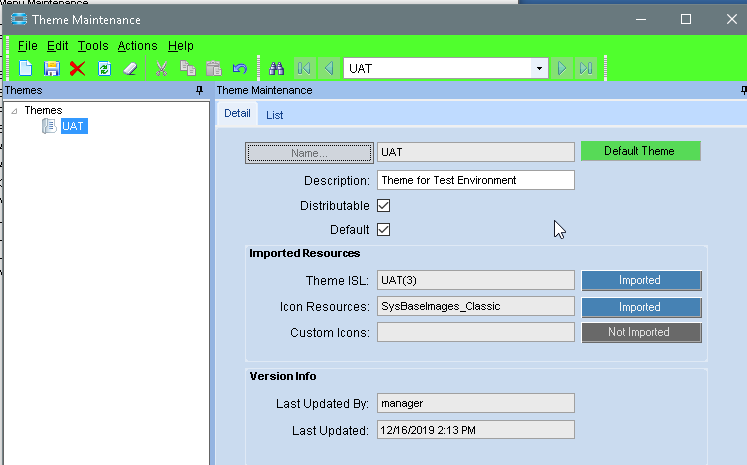
Task: Switch to the List tab
Action: coord(274,115)
